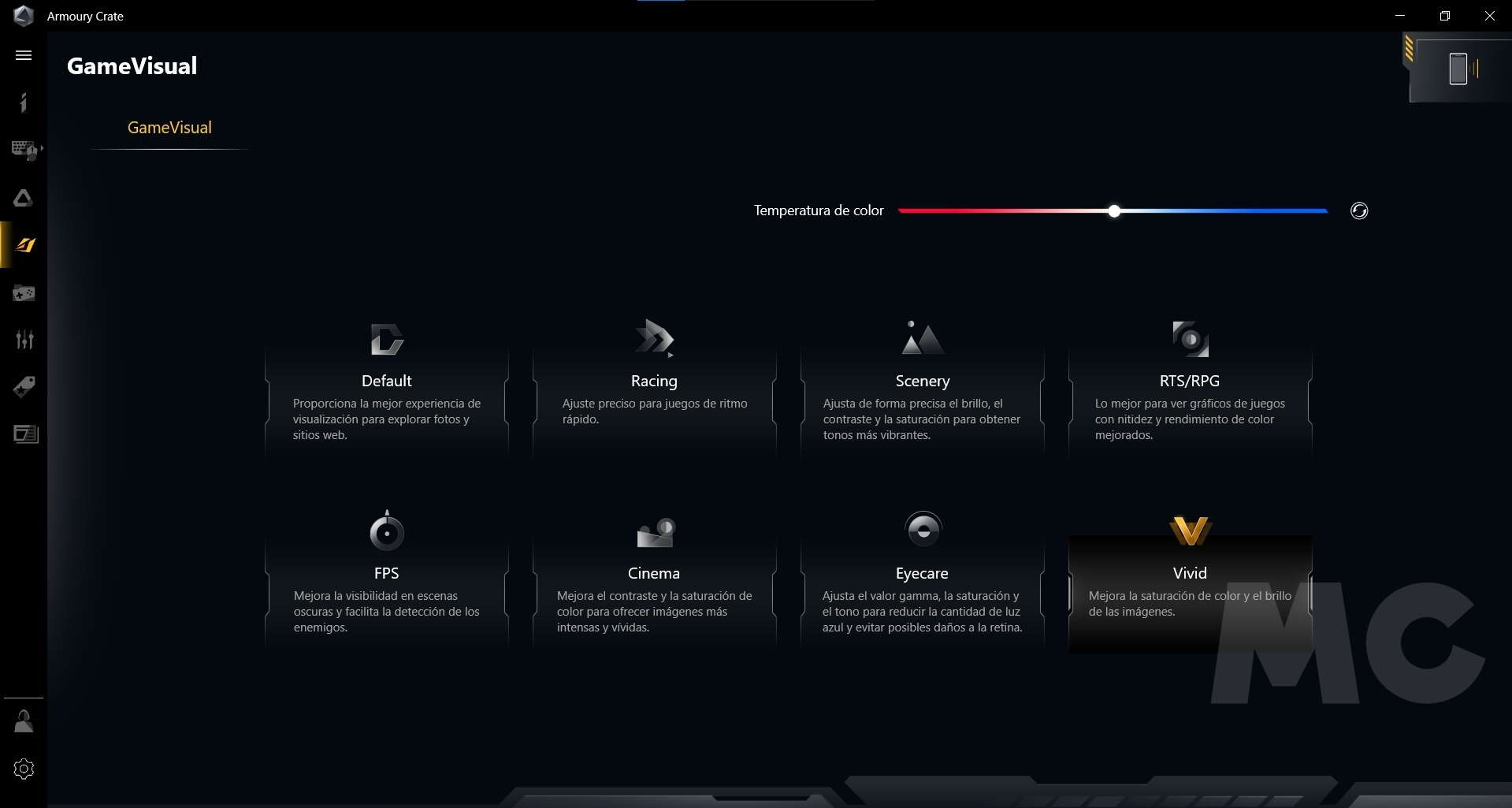Click the color temperature slider handle
This screenshot has height=808, width=1512.
click(1113, 210)
